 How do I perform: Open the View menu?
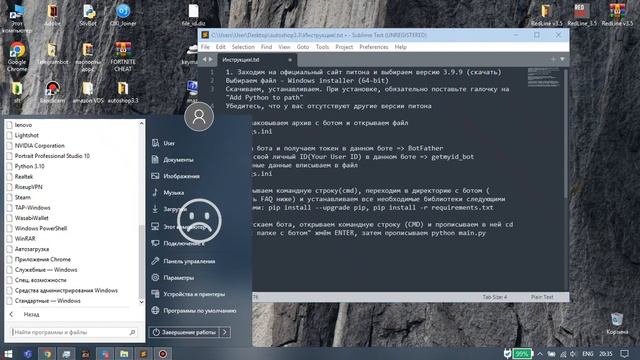(284, 47)
